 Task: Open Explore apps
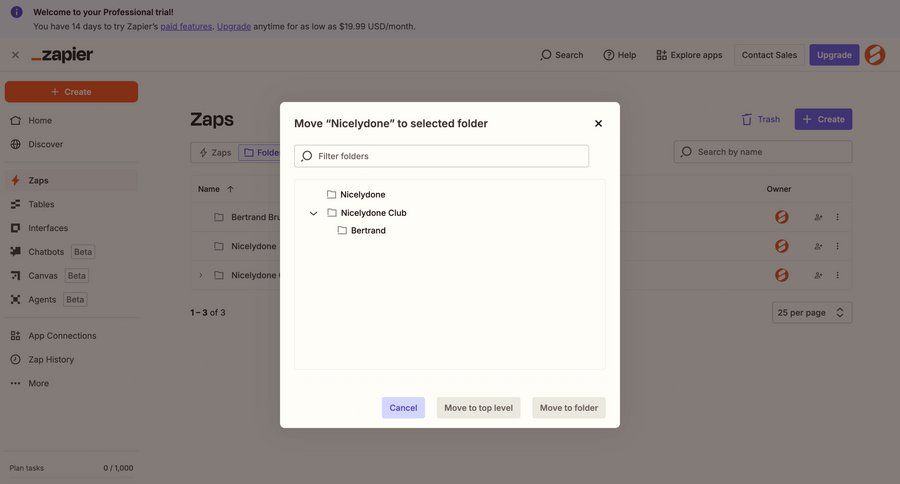(x=689, y=55)
